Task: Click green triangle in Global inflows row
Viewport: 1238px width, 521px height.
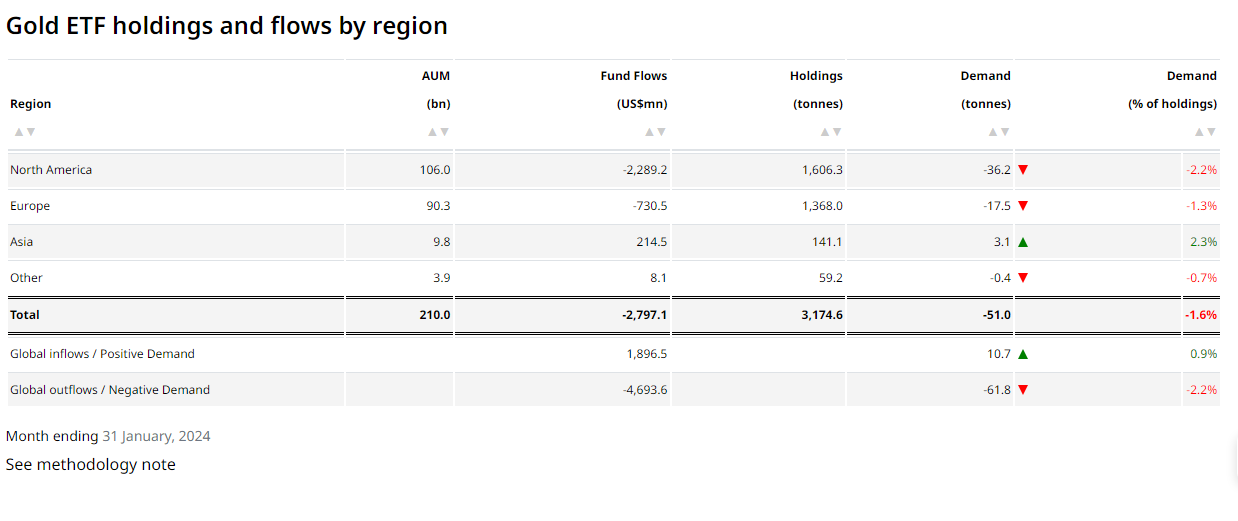Action: [x=1022, y=354]
